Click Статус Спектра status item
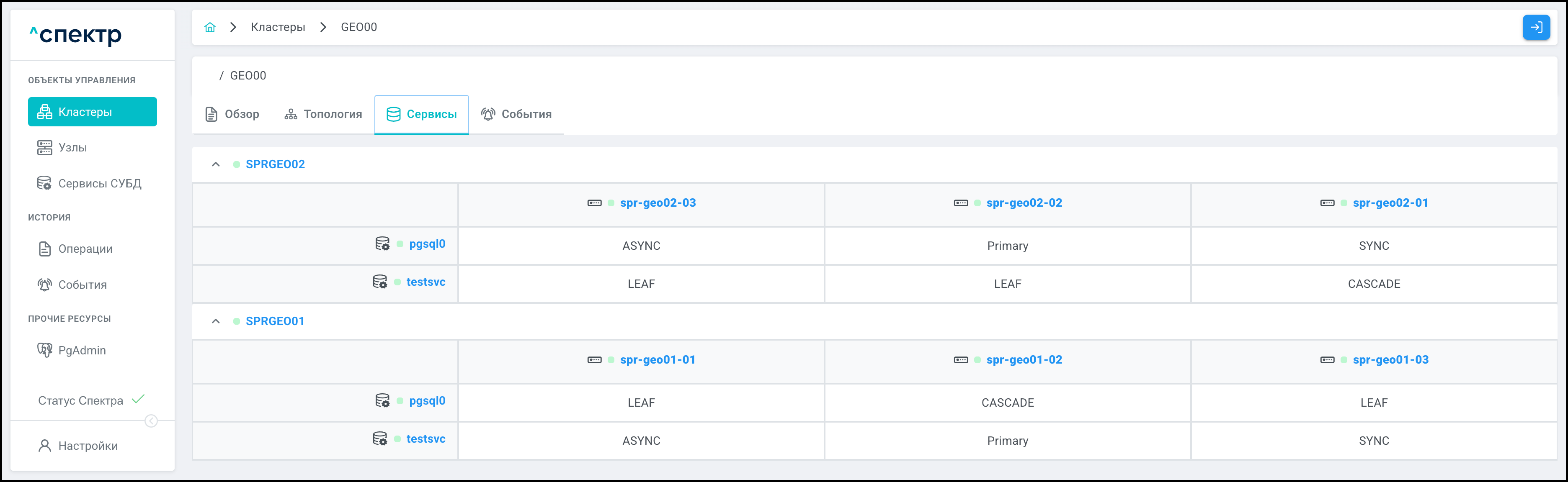1568x482 pixels. point(80,400)
